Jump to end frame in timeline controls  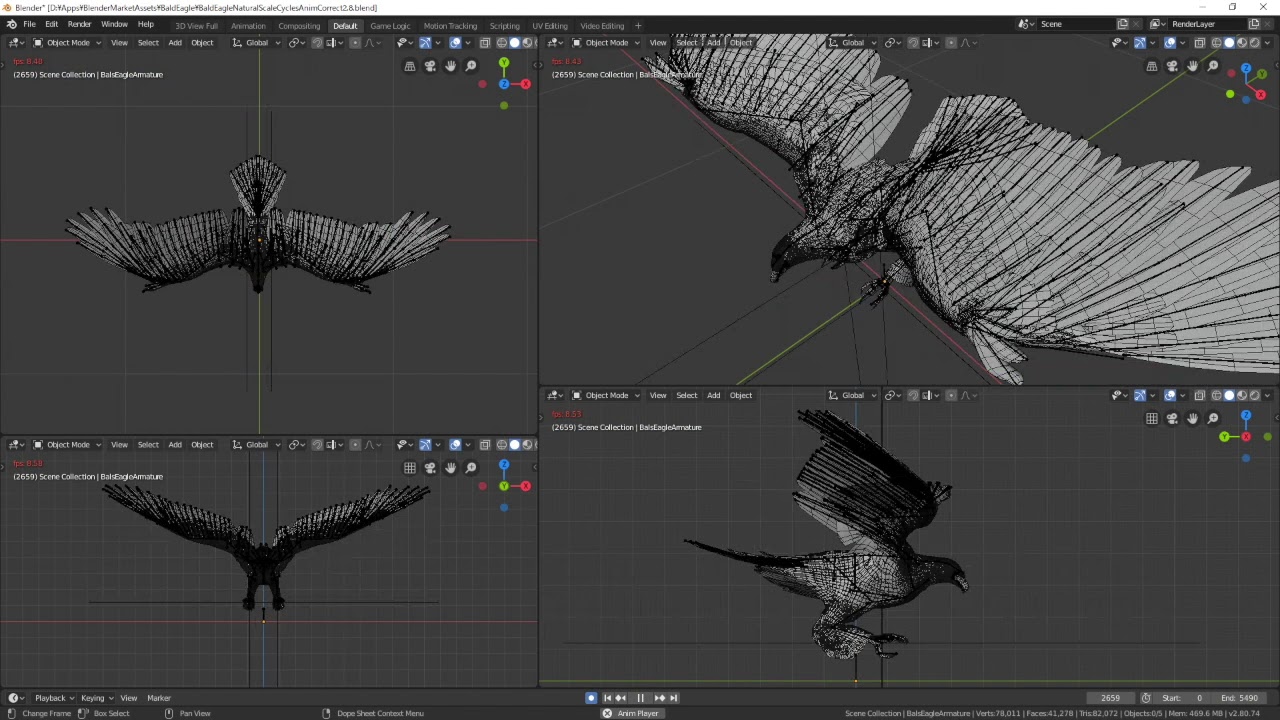[x=674, y=698]
